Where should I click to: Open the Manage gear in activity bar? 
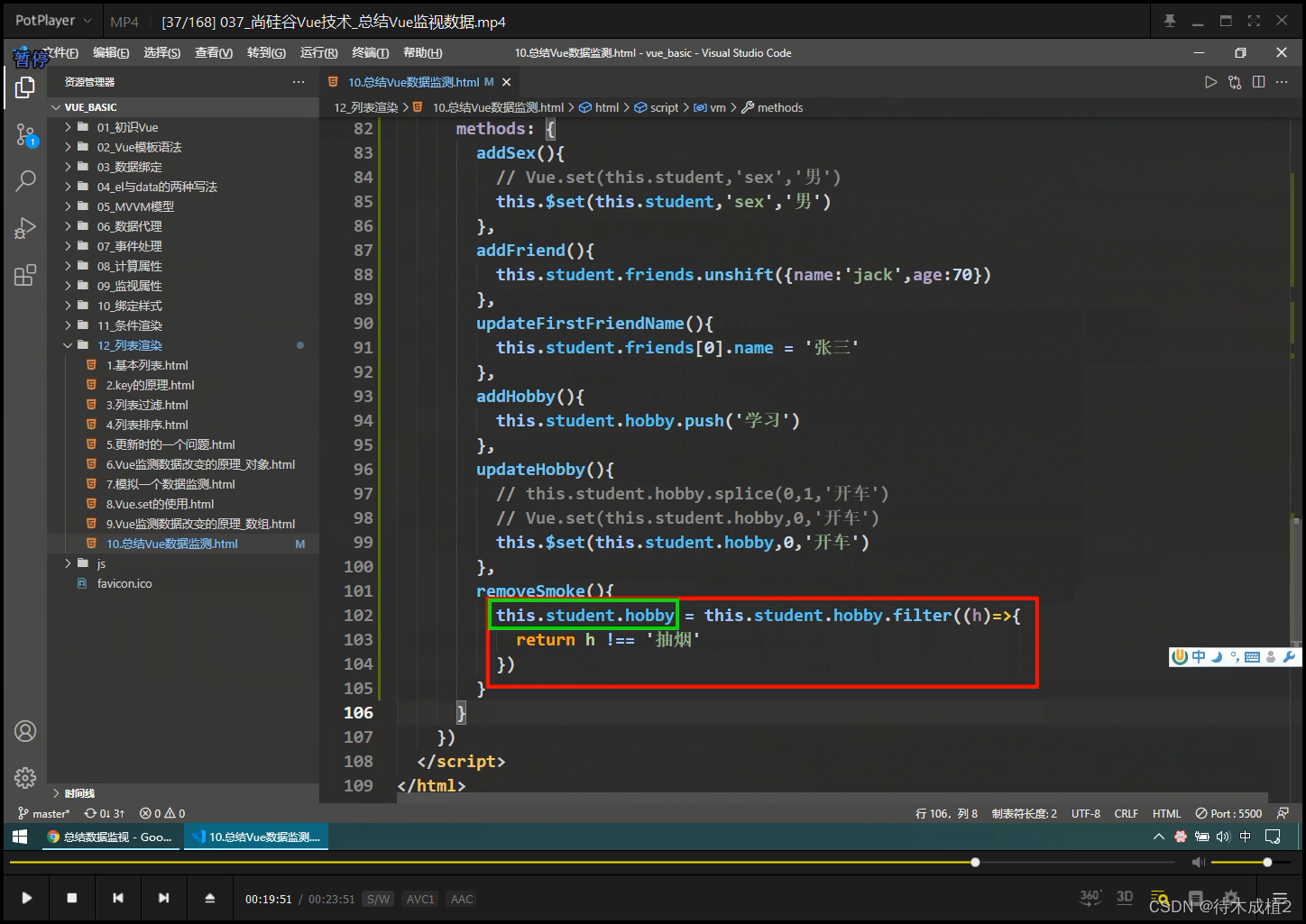[25, 777]
